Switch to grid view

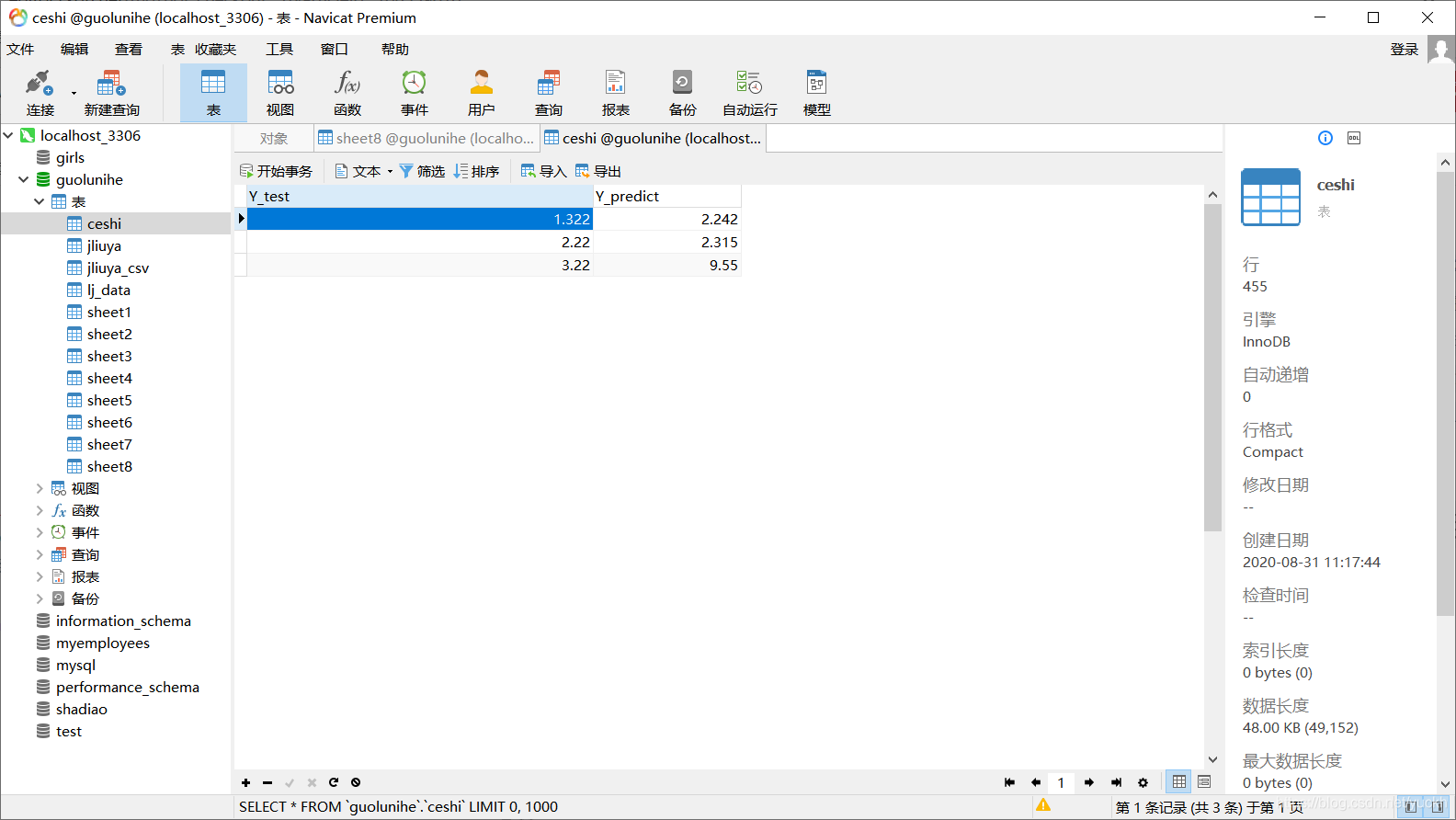[x=1178, y=781]
